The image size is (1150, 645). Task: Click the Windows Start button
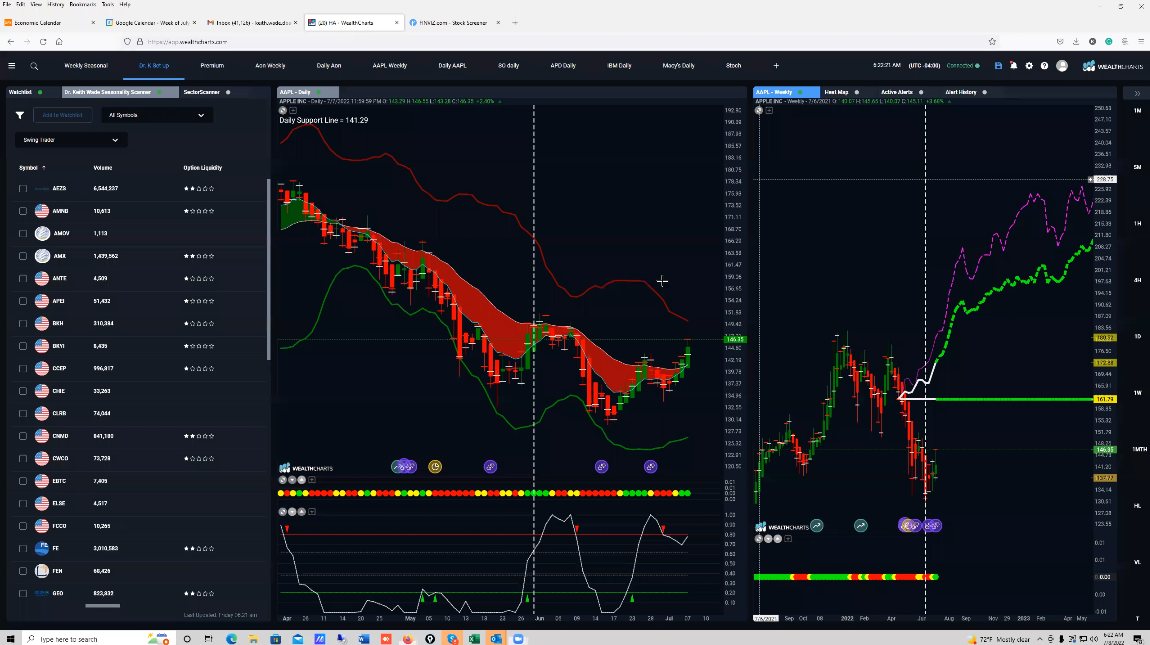[10, 639]
